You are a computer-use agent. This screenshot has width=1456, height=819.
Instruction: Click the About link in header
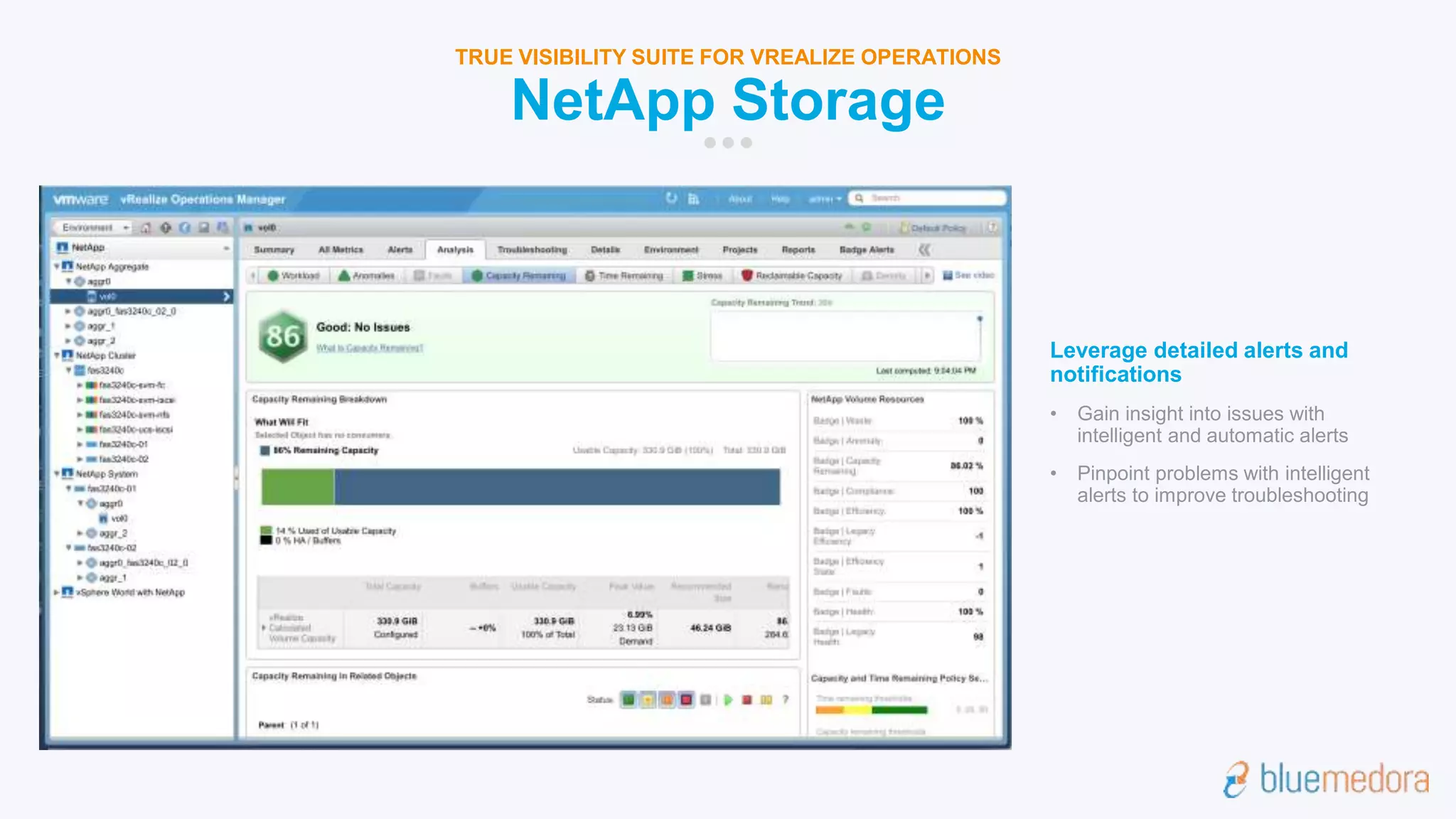point(740,199)
